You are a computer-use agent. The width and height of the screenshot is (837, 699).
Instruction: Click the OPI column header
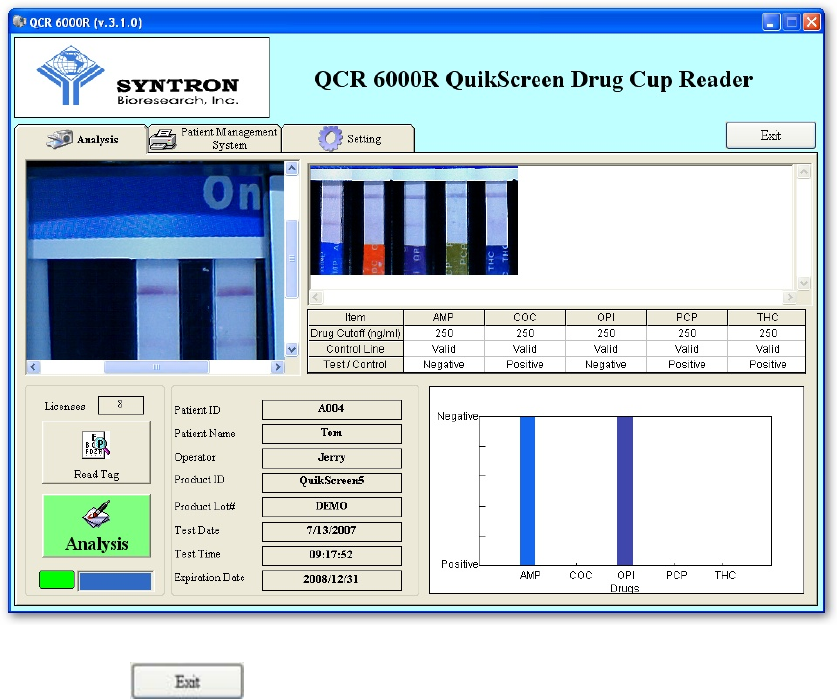pyautogui.click(x=606, y=317)
